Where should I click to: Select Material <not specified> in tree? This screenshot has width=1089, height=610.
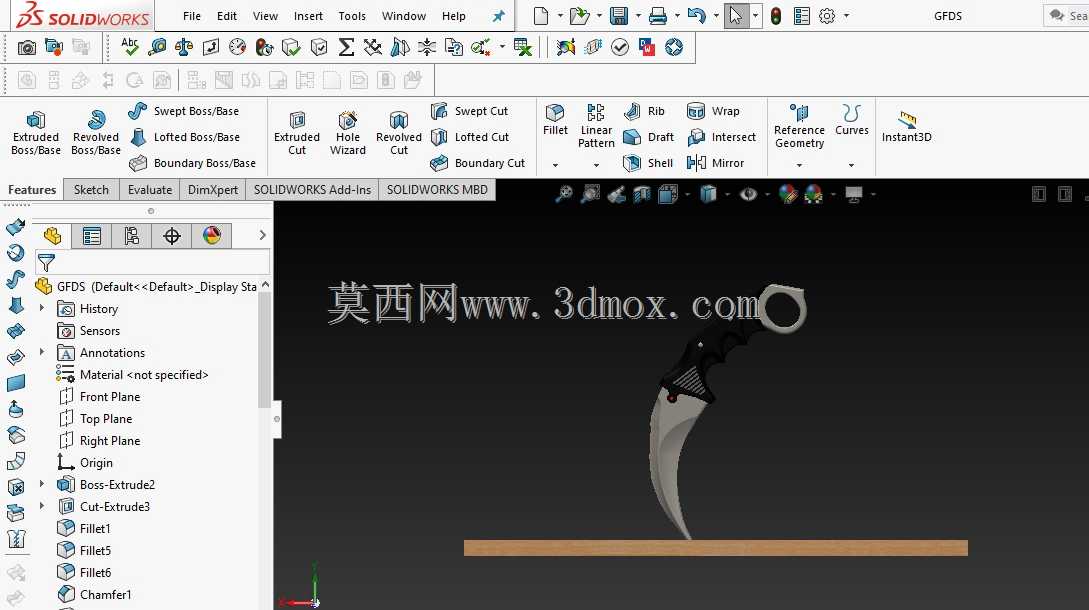tap(144, 374)
